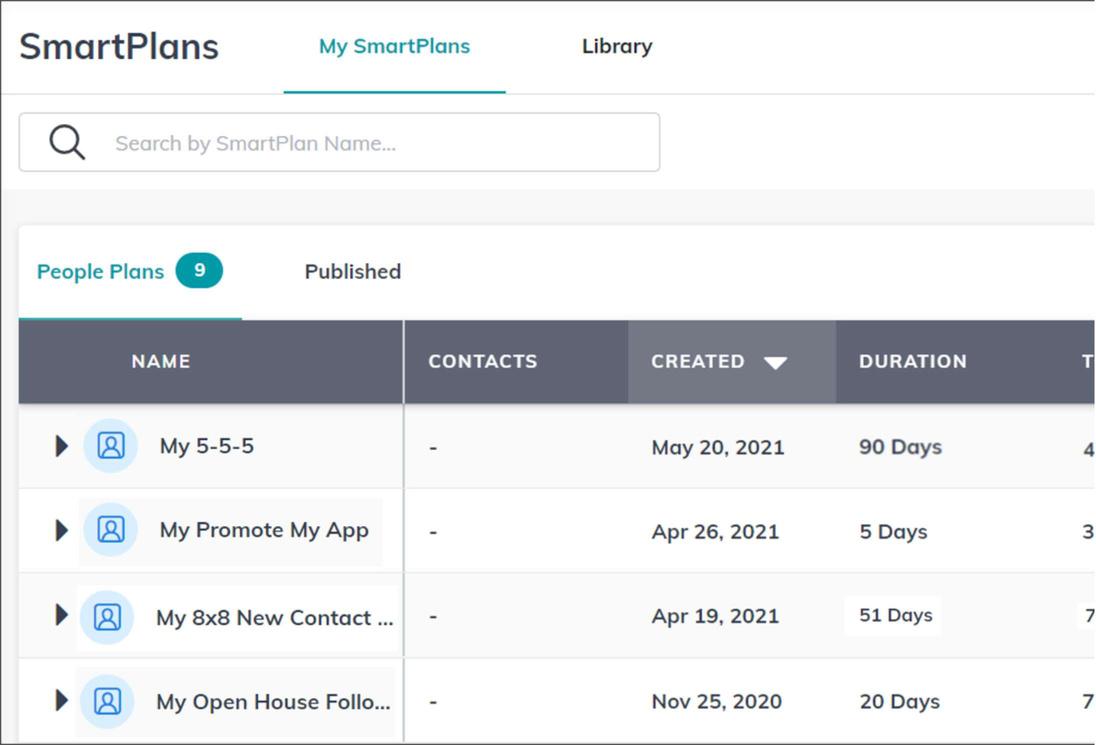Click the My Open House Follow plan icon

107,701
